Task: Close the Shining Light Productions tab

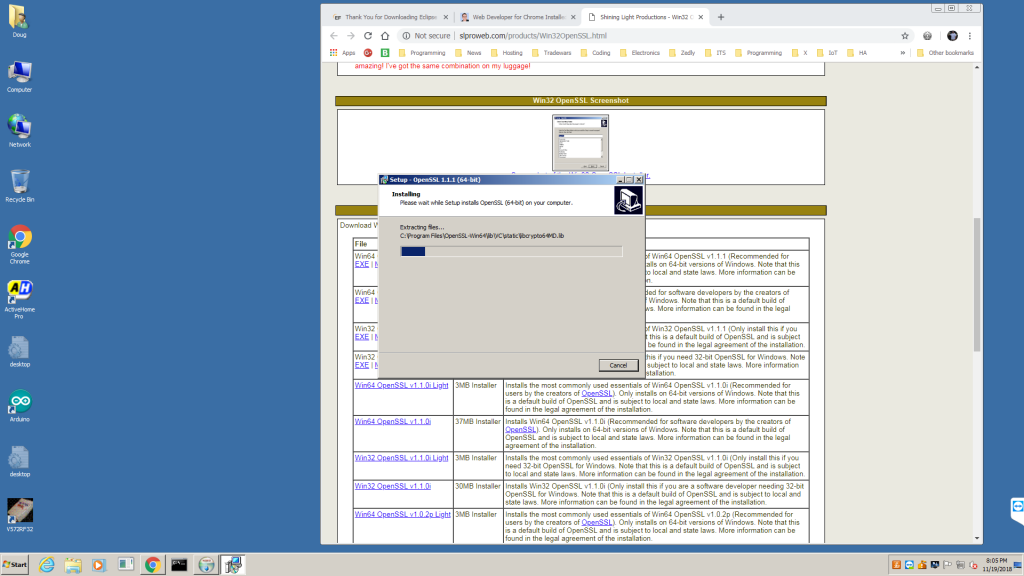Action: click(x=701, y=17)
